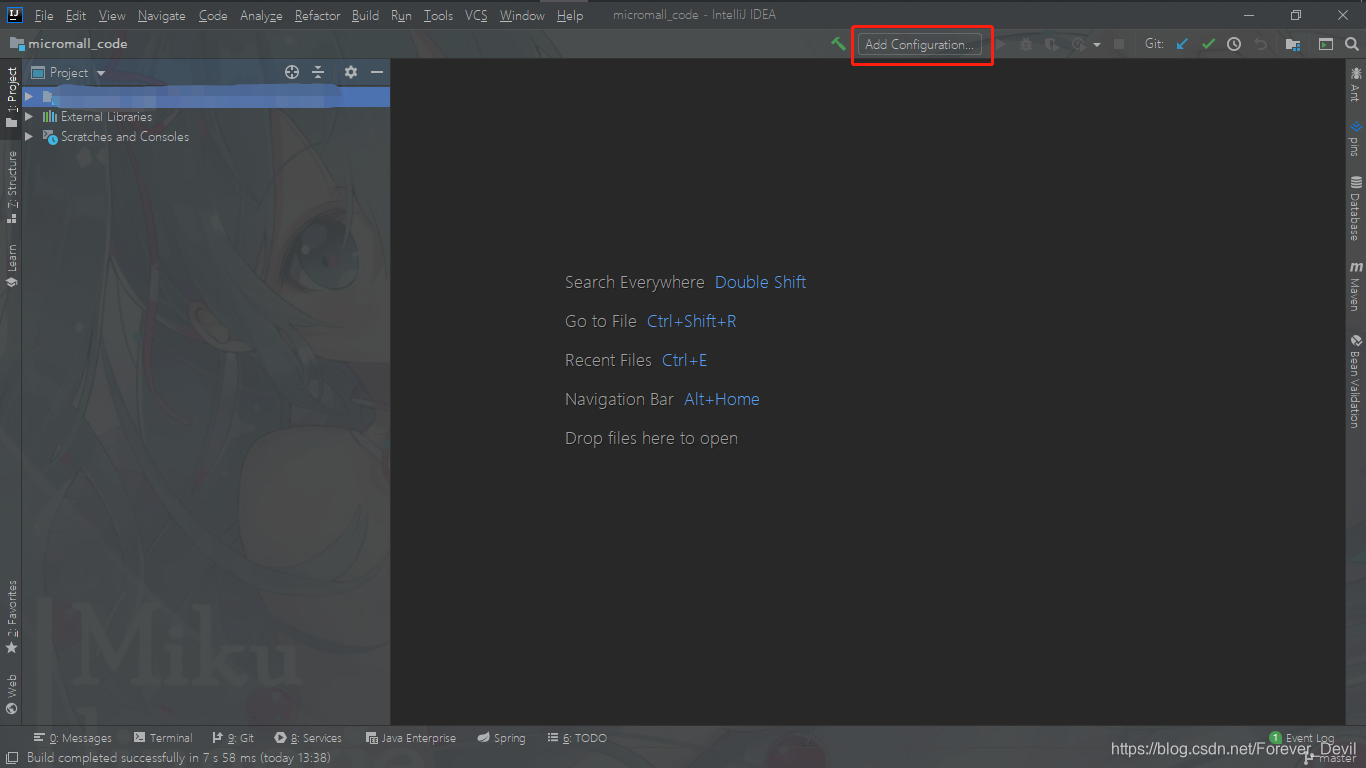1366x768 pixels.
Task: Open Project Structure folder icon in toolbar
Action: click(1293, 44)
